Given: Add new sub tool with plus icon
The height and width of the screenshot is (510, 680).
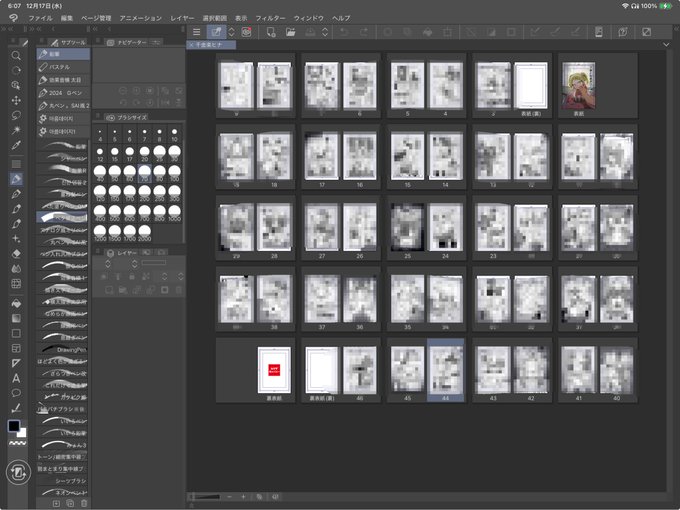Looking at the screenshot, I should click(x=56, y=503).
